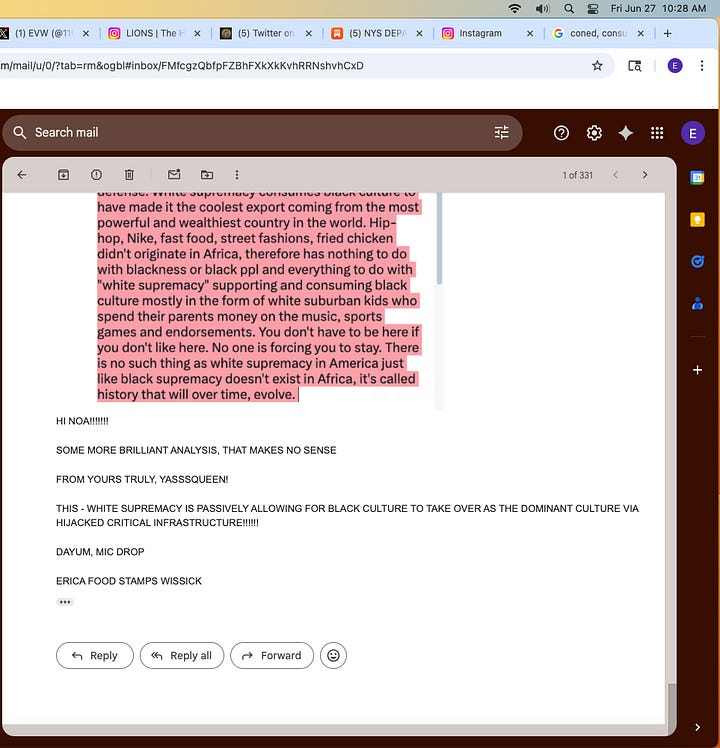720x748 pixels.
Task: Click the date and time in menu bar
Action: [658, 9]
